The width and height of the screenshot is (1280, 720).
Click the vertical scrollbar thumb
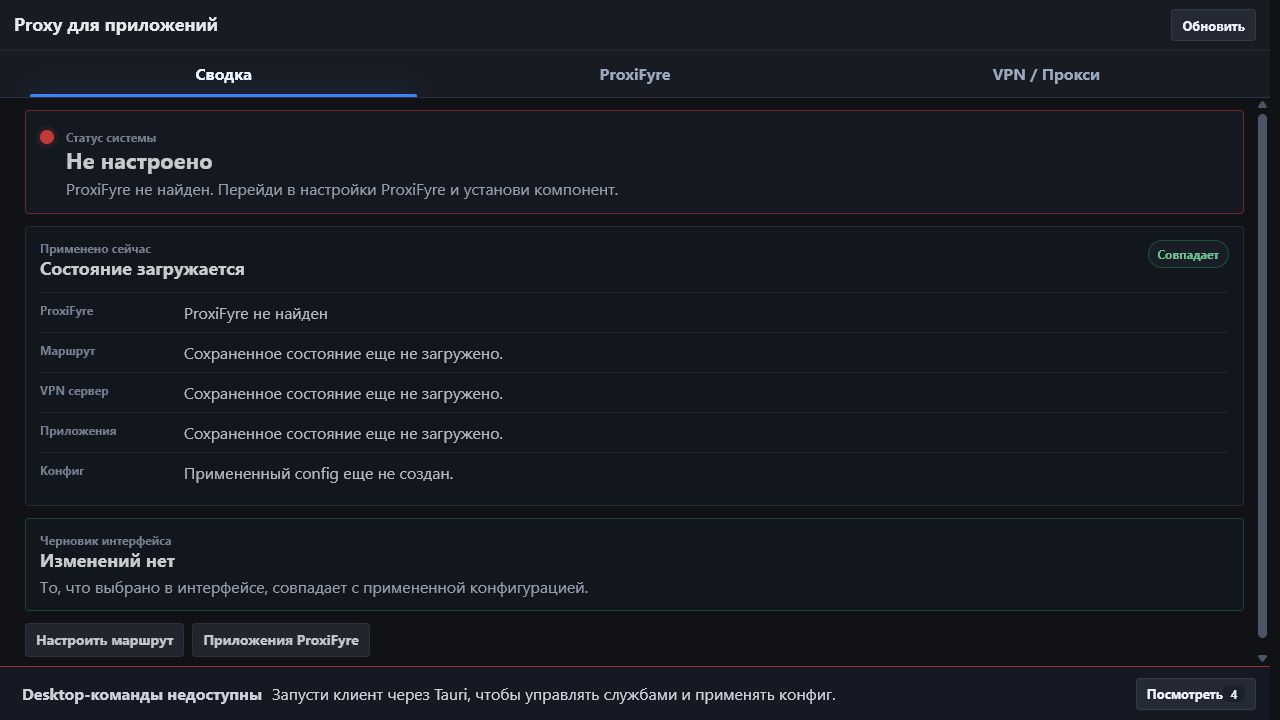click(x=1262, y=375)
